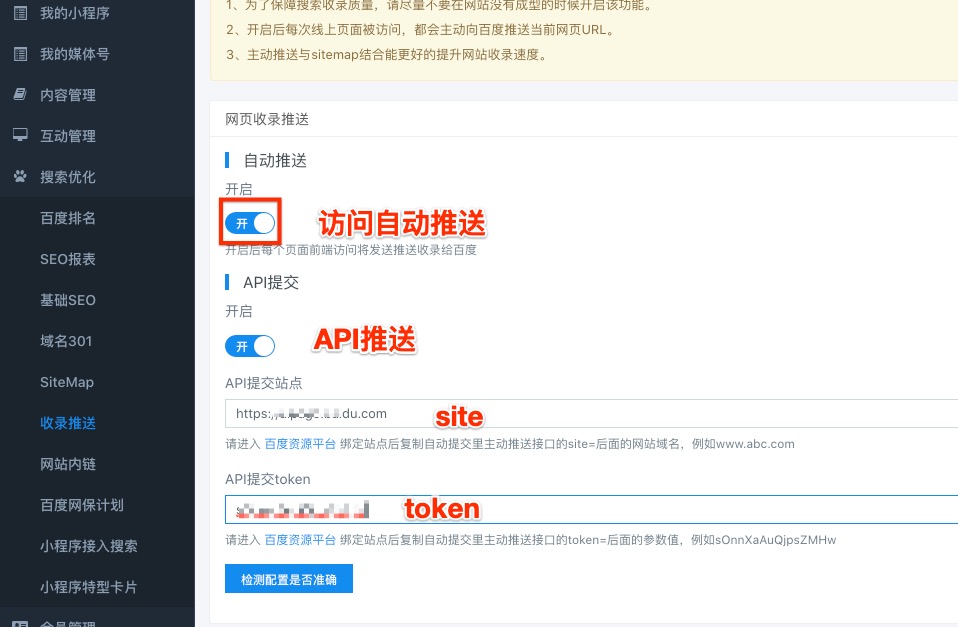
Task: Navigate to SiteMap in sidebar
Action: (67, 382)
